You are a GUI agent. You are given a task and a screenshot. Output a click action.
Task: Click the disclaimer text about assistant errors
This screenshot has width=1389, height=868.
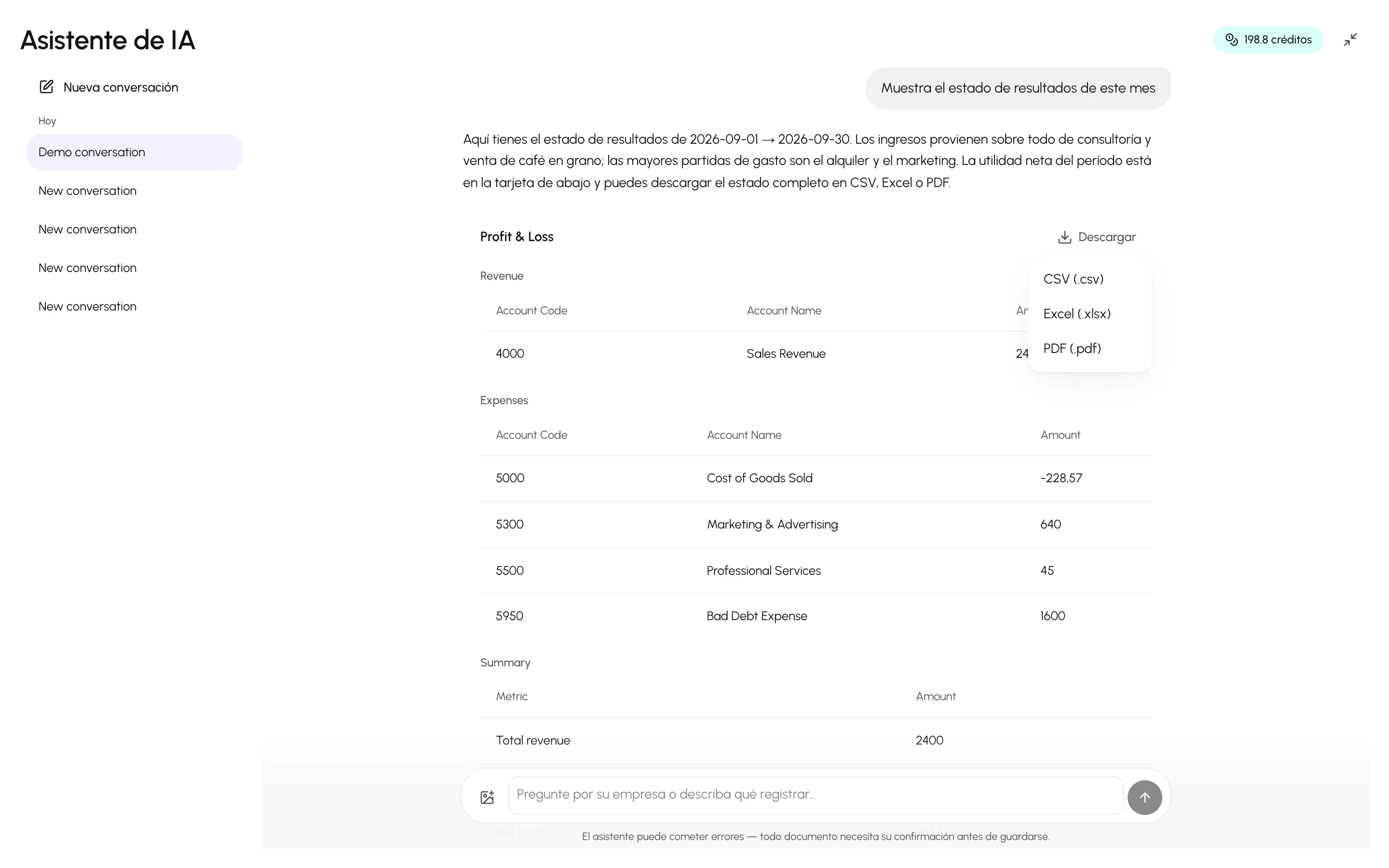815,837
